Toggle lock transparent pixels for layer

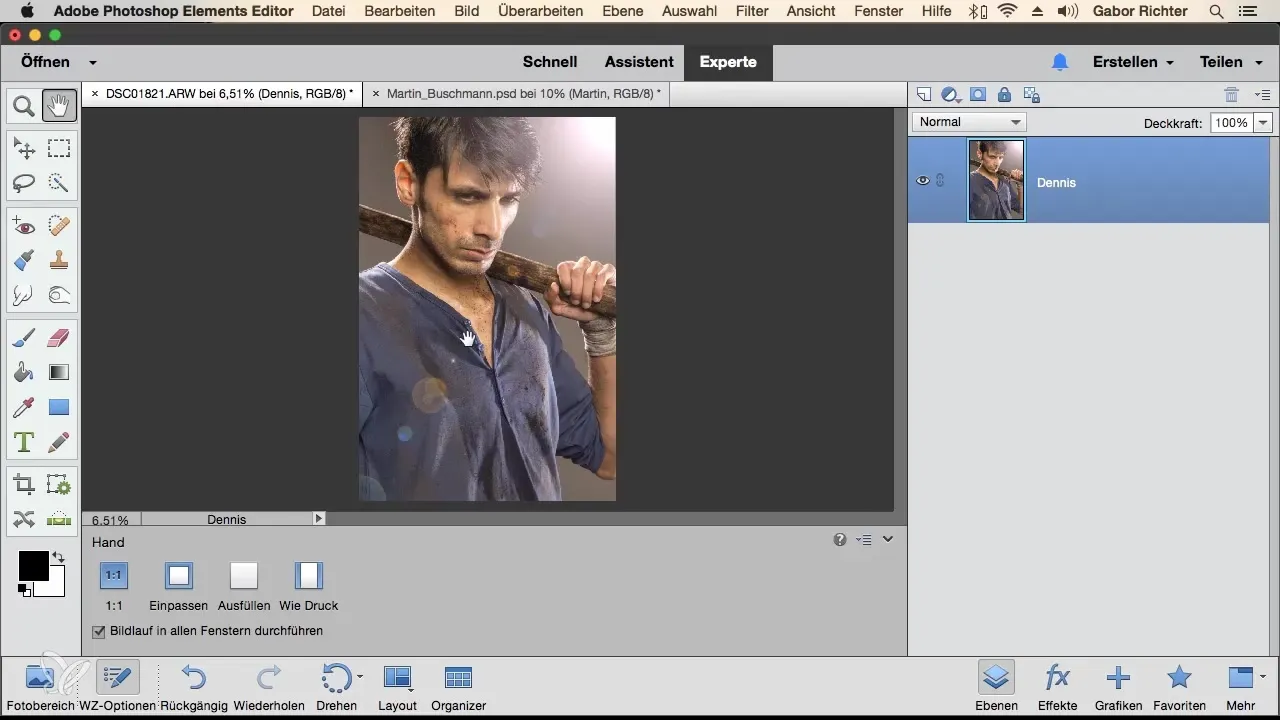1031,95
